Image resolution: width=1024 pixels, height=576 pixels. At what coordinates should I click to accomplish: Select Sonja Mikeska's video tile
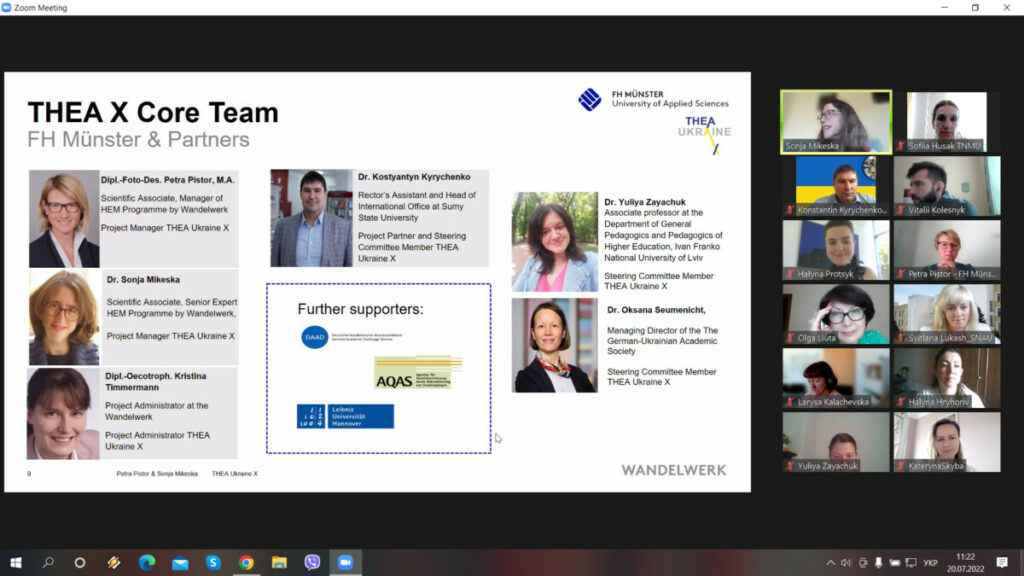tap(836, 122)
